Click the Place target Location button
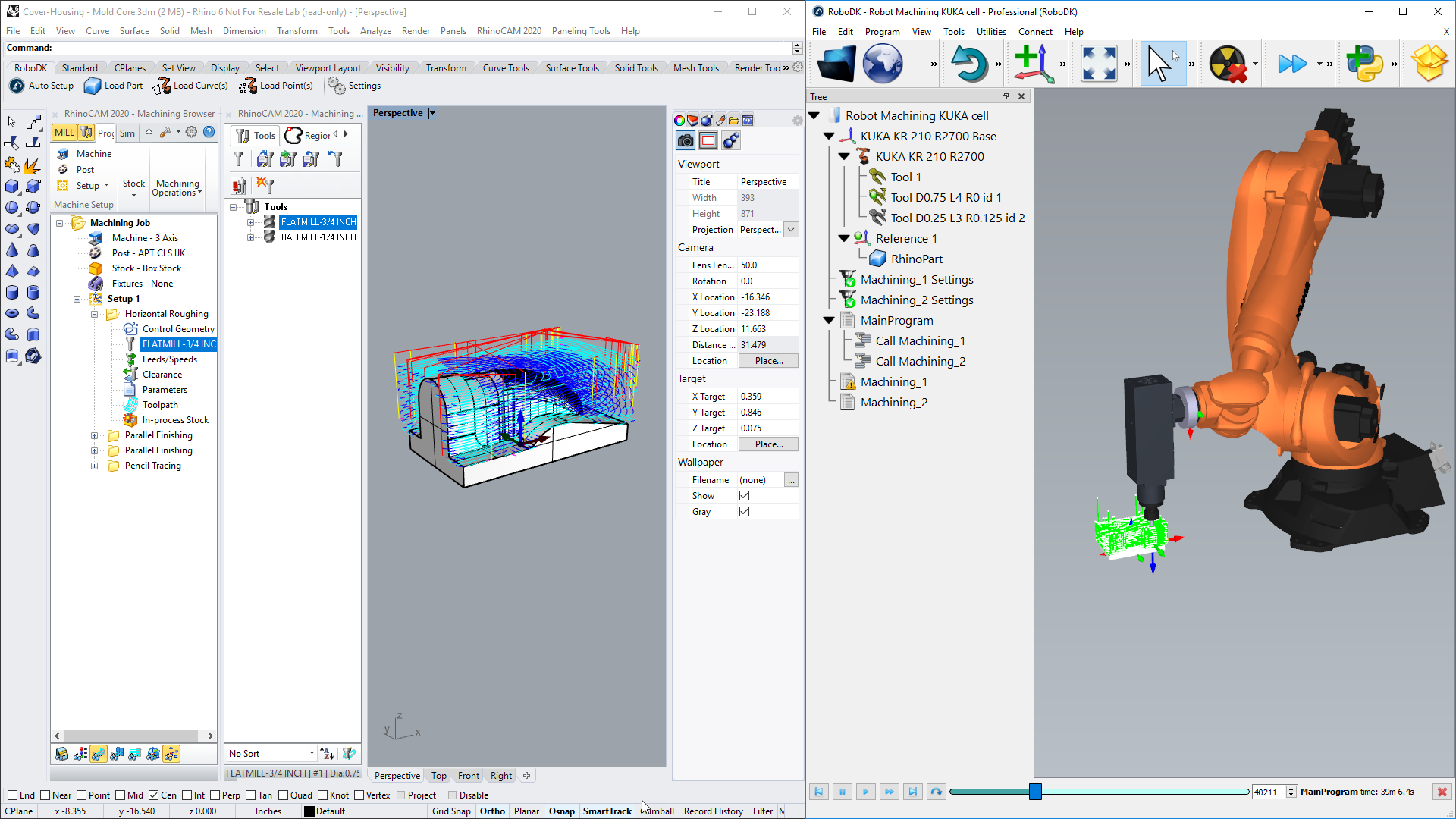Viewport: 1456px width, 819px height. pyautogui.click(x=768, y=444)
